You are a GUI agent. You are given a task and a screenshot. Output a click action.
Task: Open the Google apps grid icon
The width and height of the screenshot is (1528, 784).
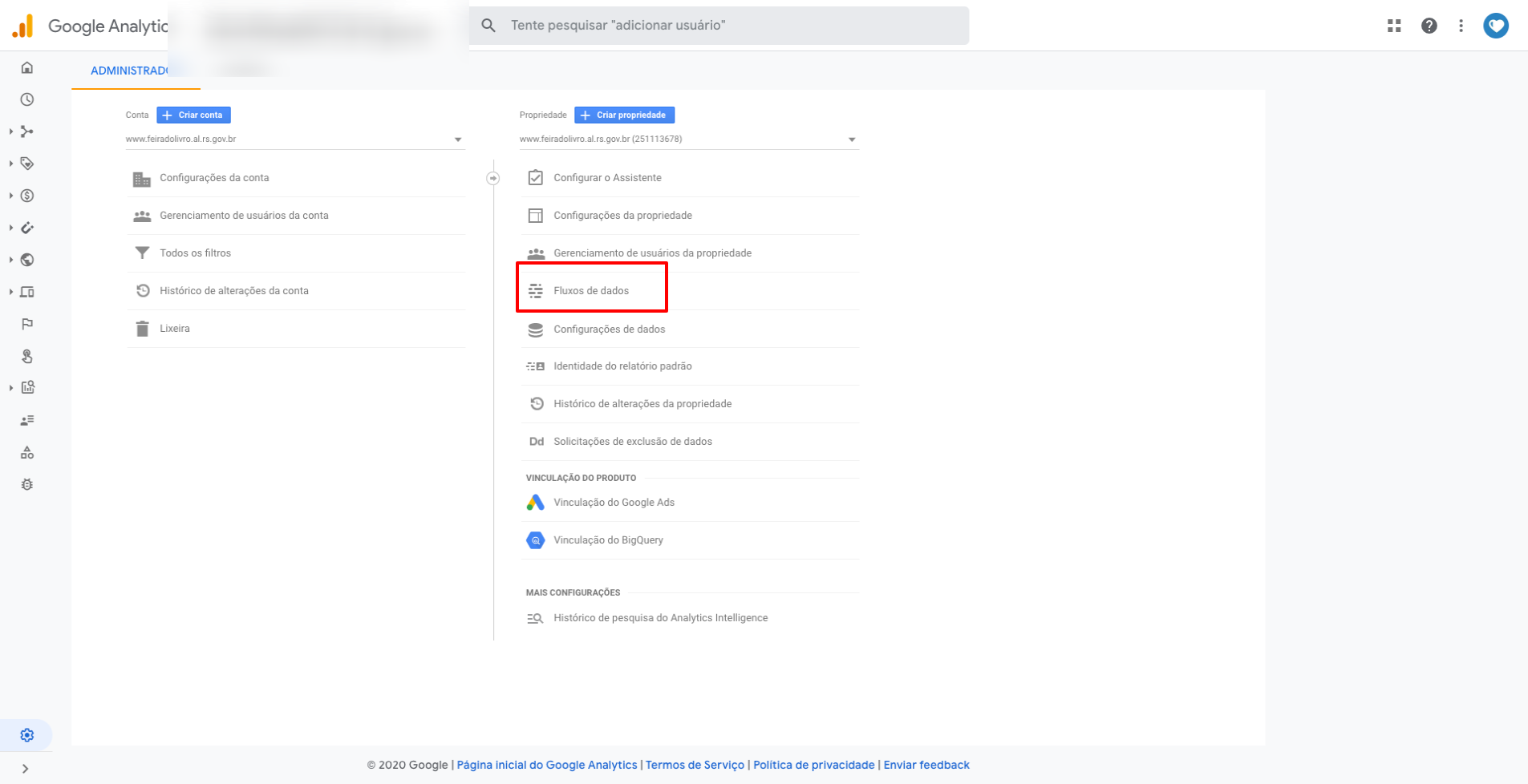(1394, 26)
